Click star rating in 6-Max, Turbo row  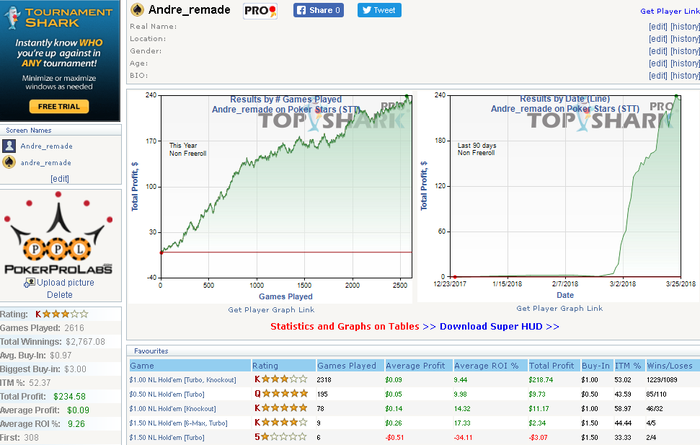click(x=281, y=422)
